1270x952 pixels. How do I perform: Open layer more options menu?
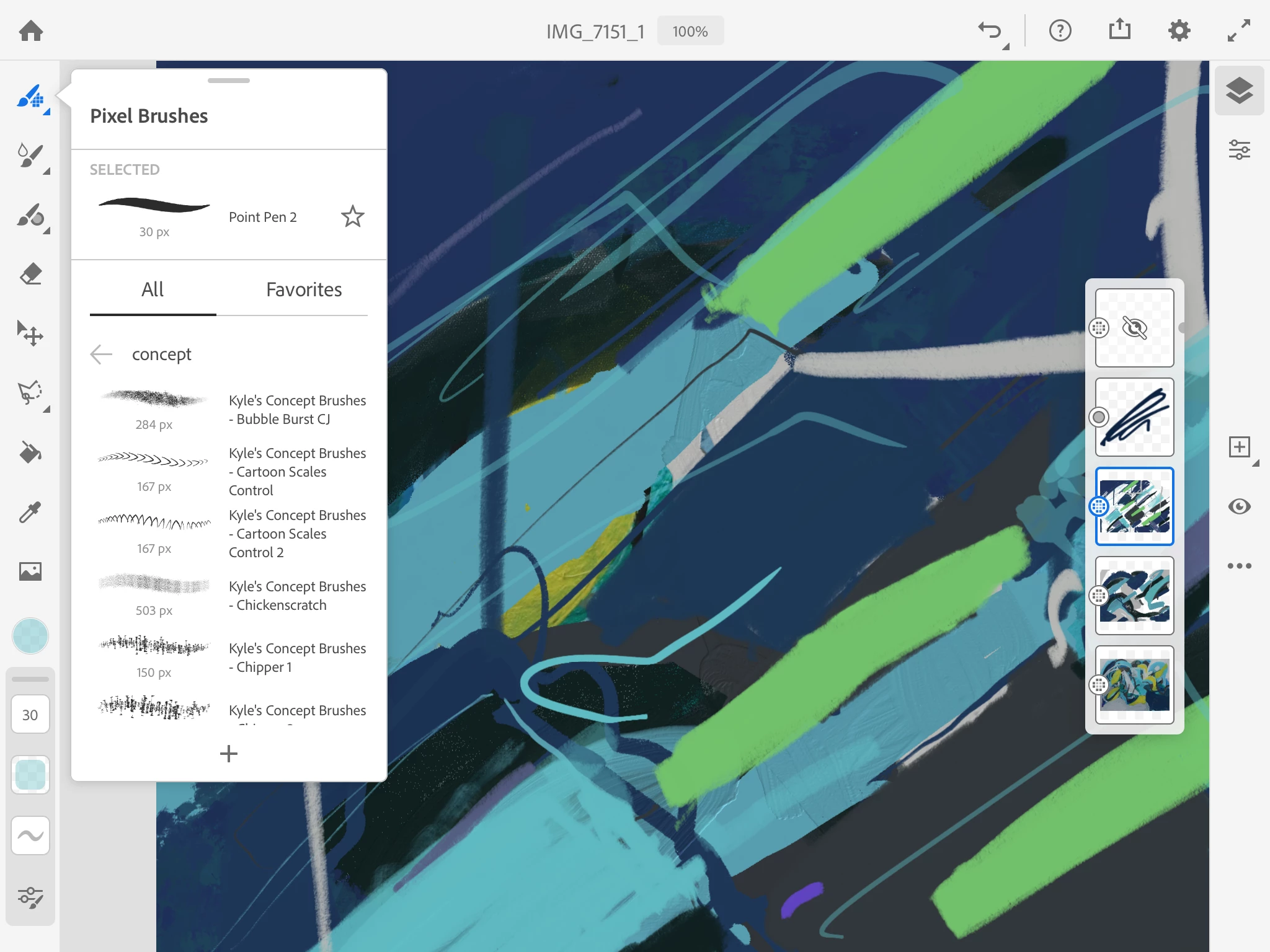tap(1239, 565)
